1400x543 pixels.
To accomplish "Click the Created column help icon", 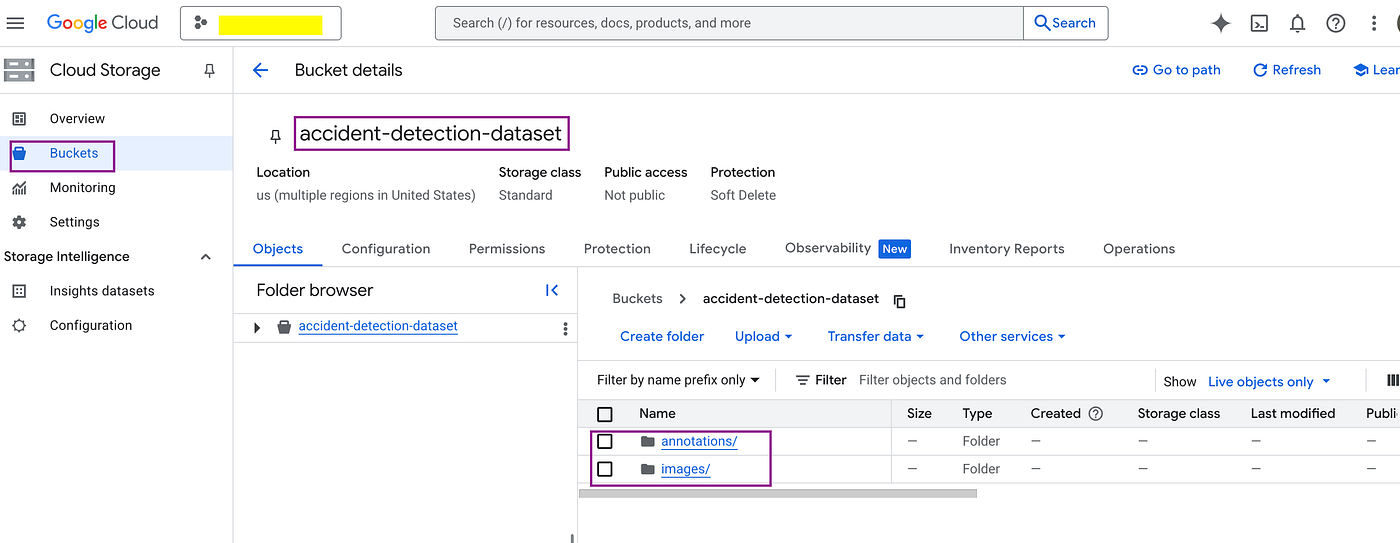I will [x=1095, y=413].
